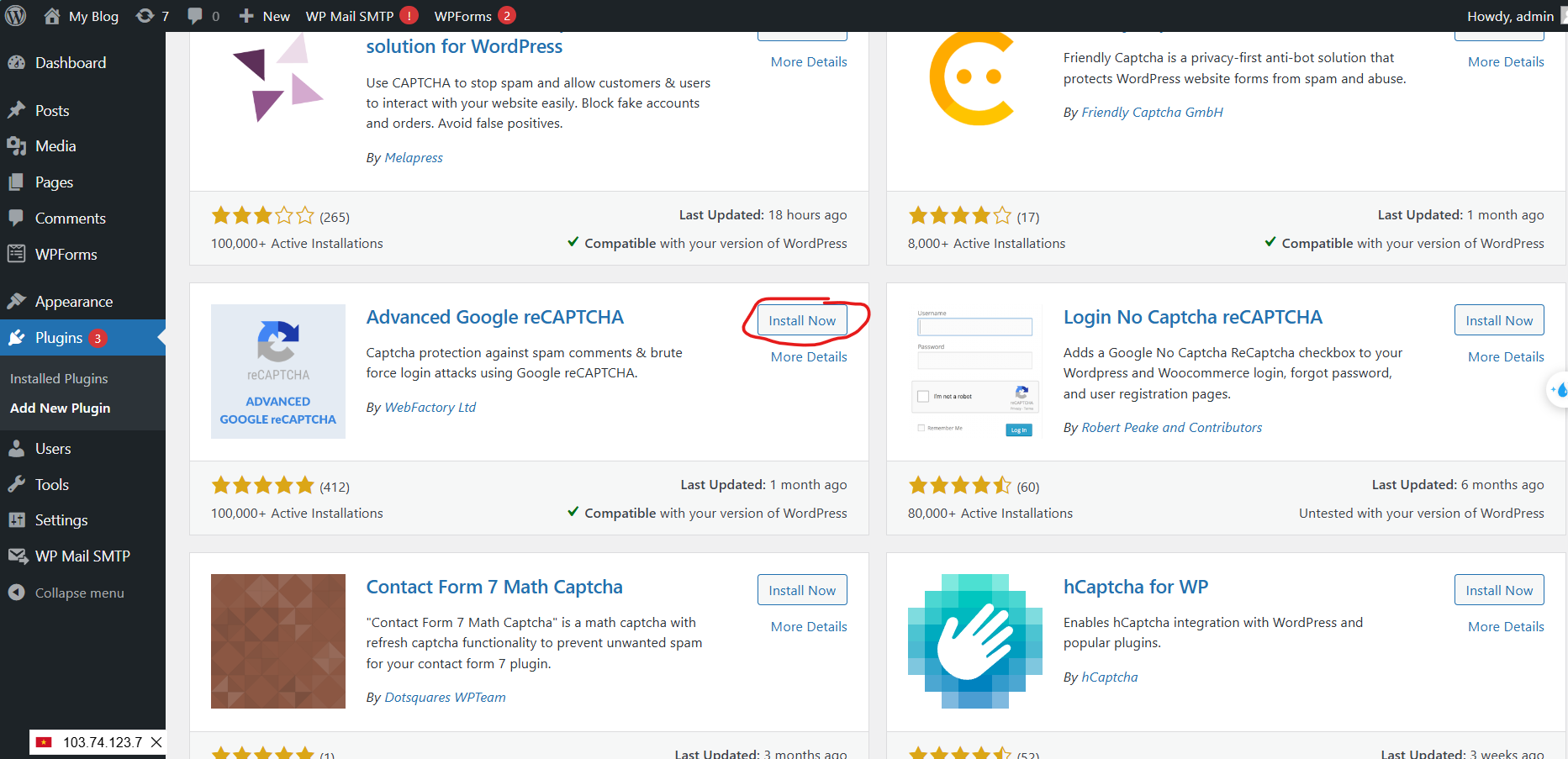
Task: Open author Robert Peake and Contributors
Action: click(1171, 428)
